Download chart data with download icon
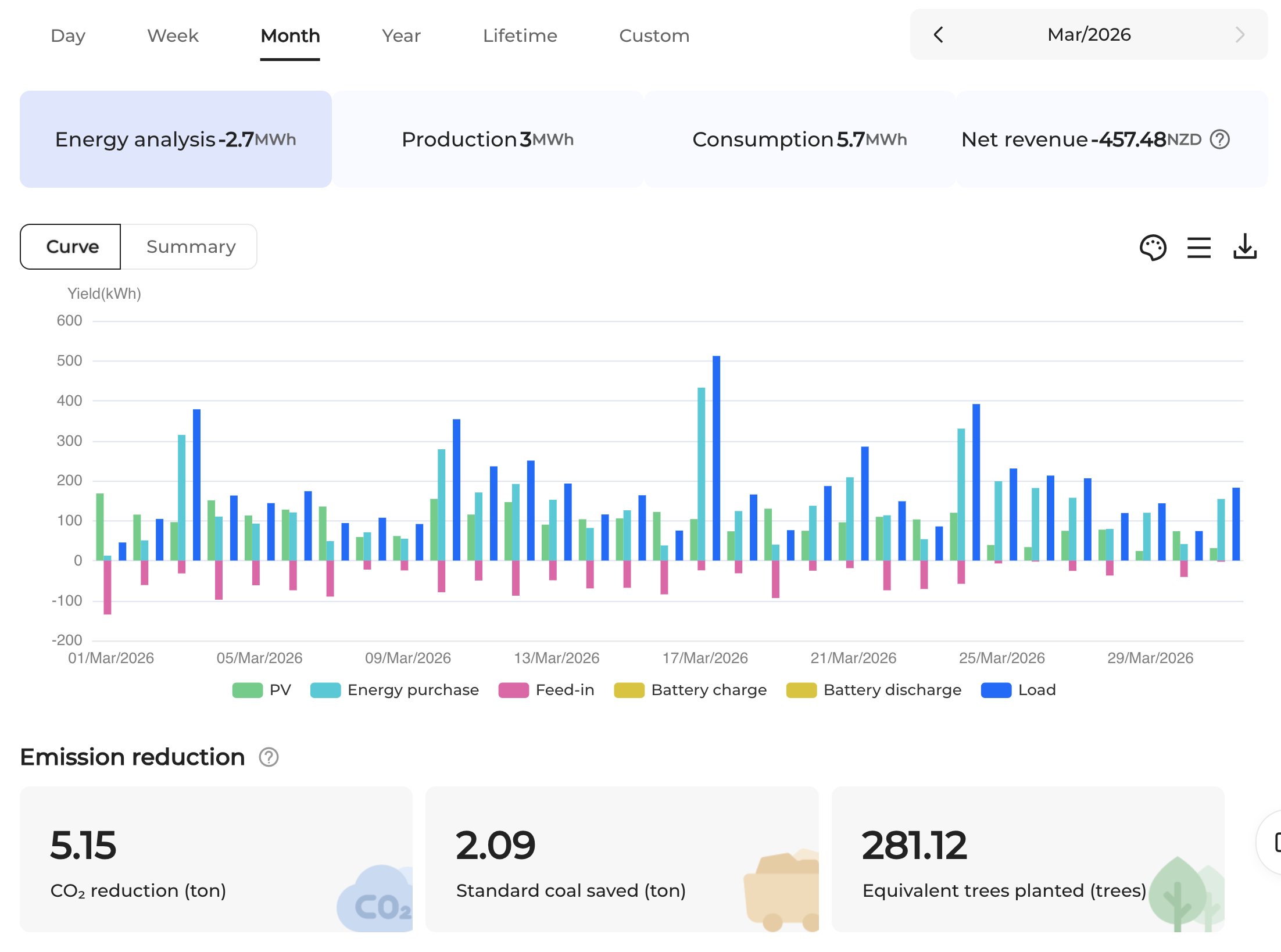The height and width of the screenshot is (952, 1281). click(1244, 247)
